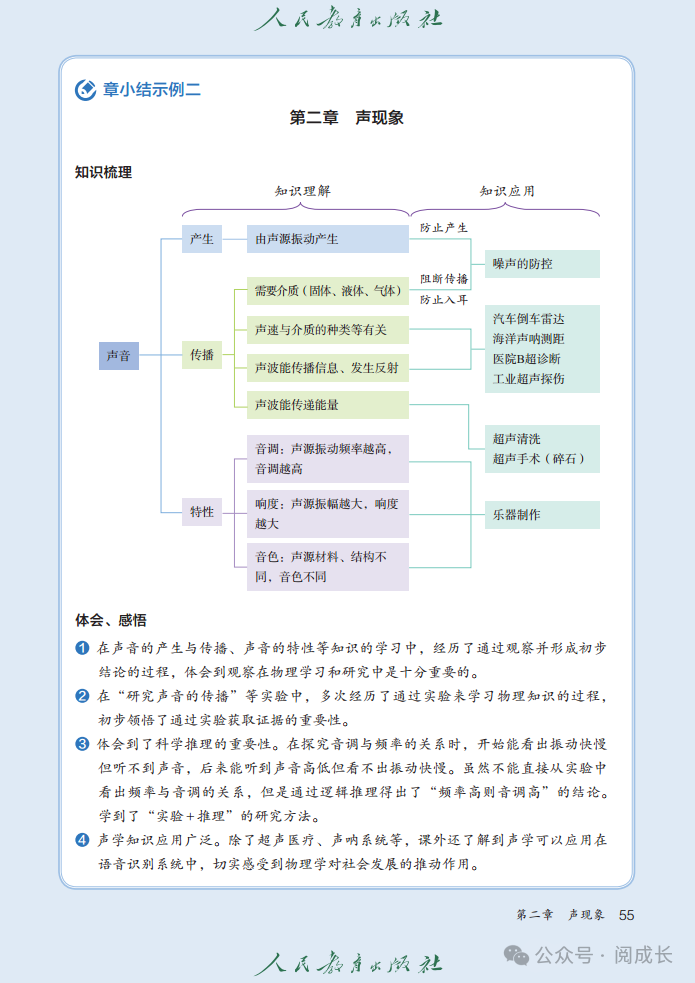Screen dimensions: 695x983
Task: Select the 特性 branch node
Action: click(x=202, y=512)
